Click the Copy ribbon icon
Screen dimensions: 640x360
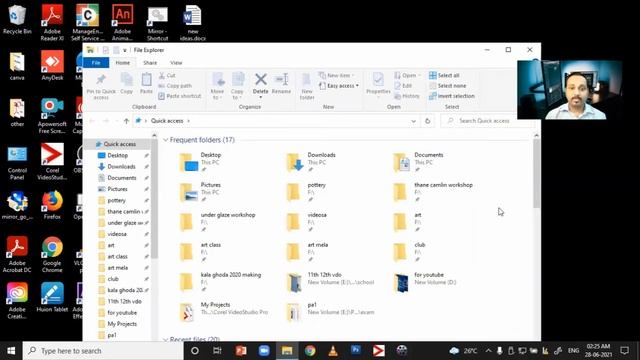pos(127,84)
